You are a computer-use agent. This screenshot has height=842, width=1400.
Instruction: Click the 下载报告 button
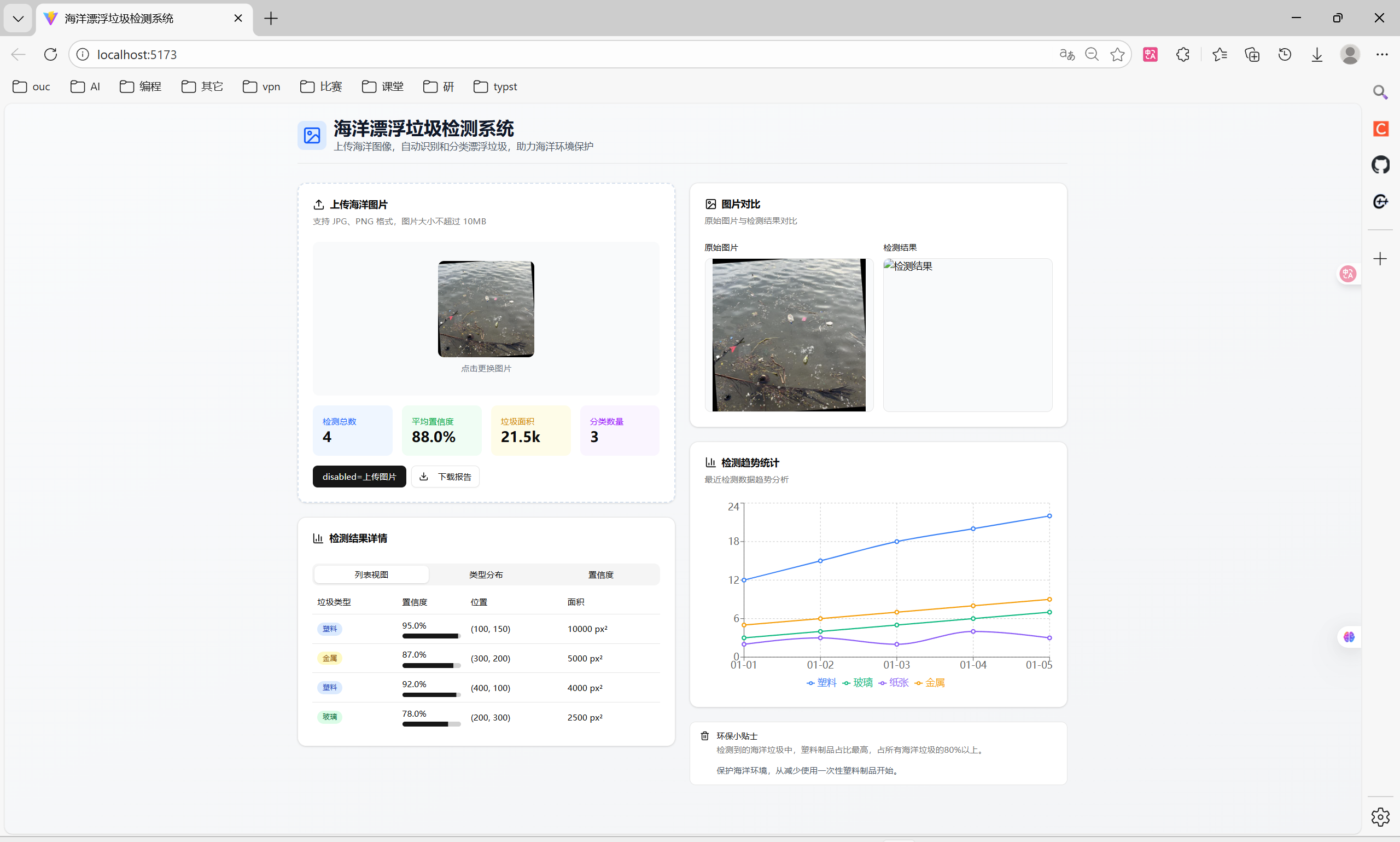coord(445,477)
